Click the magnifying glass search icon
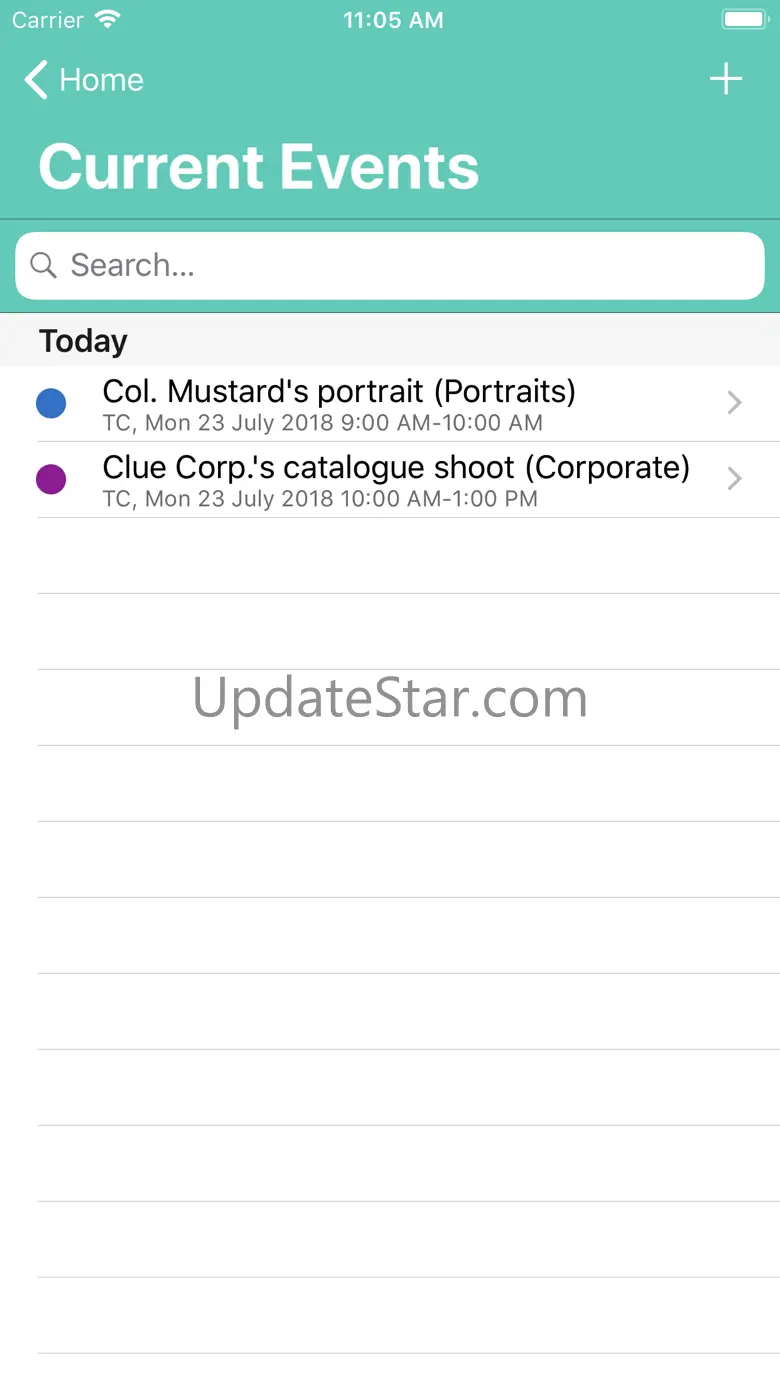Image resolution: width=780 pixels, height=1387 pixels. point(43,265)
